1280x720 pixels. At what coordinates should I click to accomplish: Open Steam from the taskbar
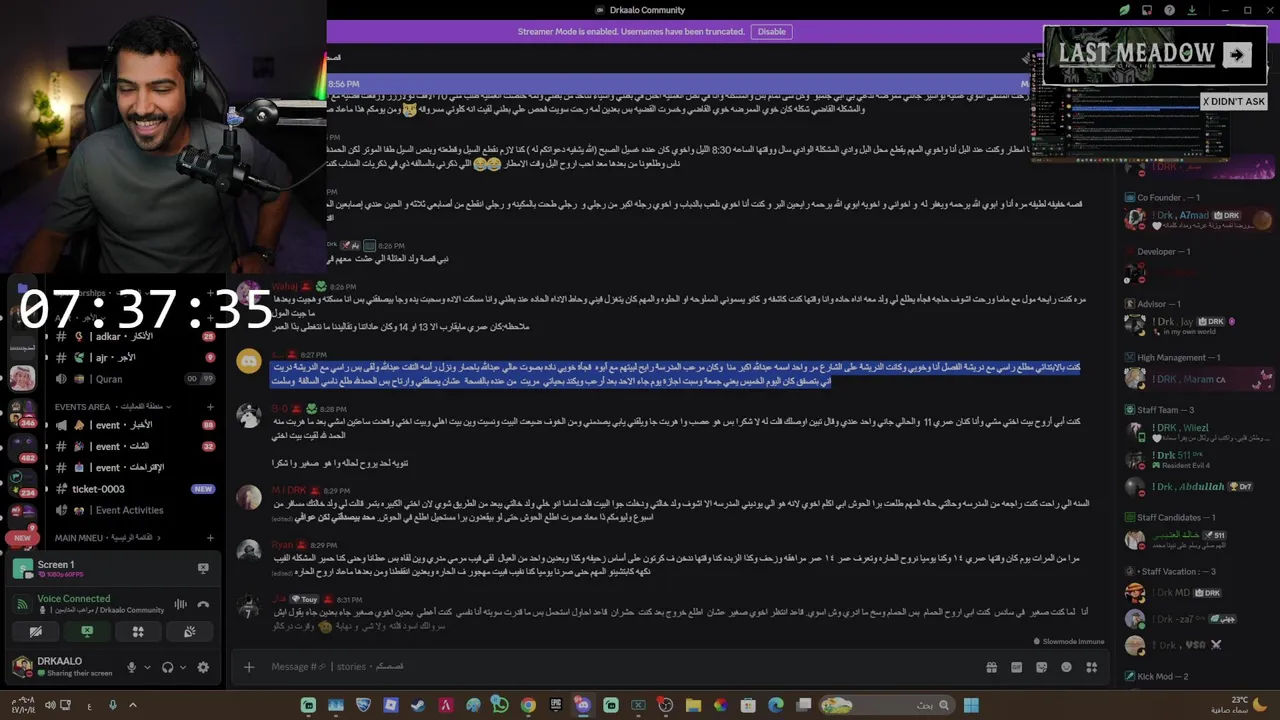(x=418, y=705)
